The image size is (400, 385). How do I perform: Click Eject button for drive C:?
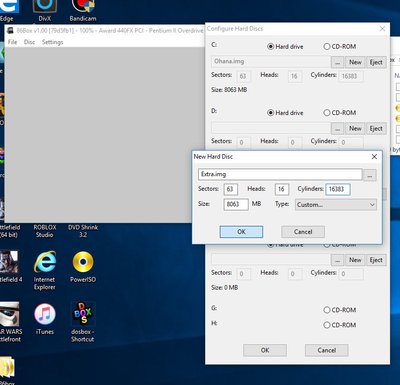[376, 62]
